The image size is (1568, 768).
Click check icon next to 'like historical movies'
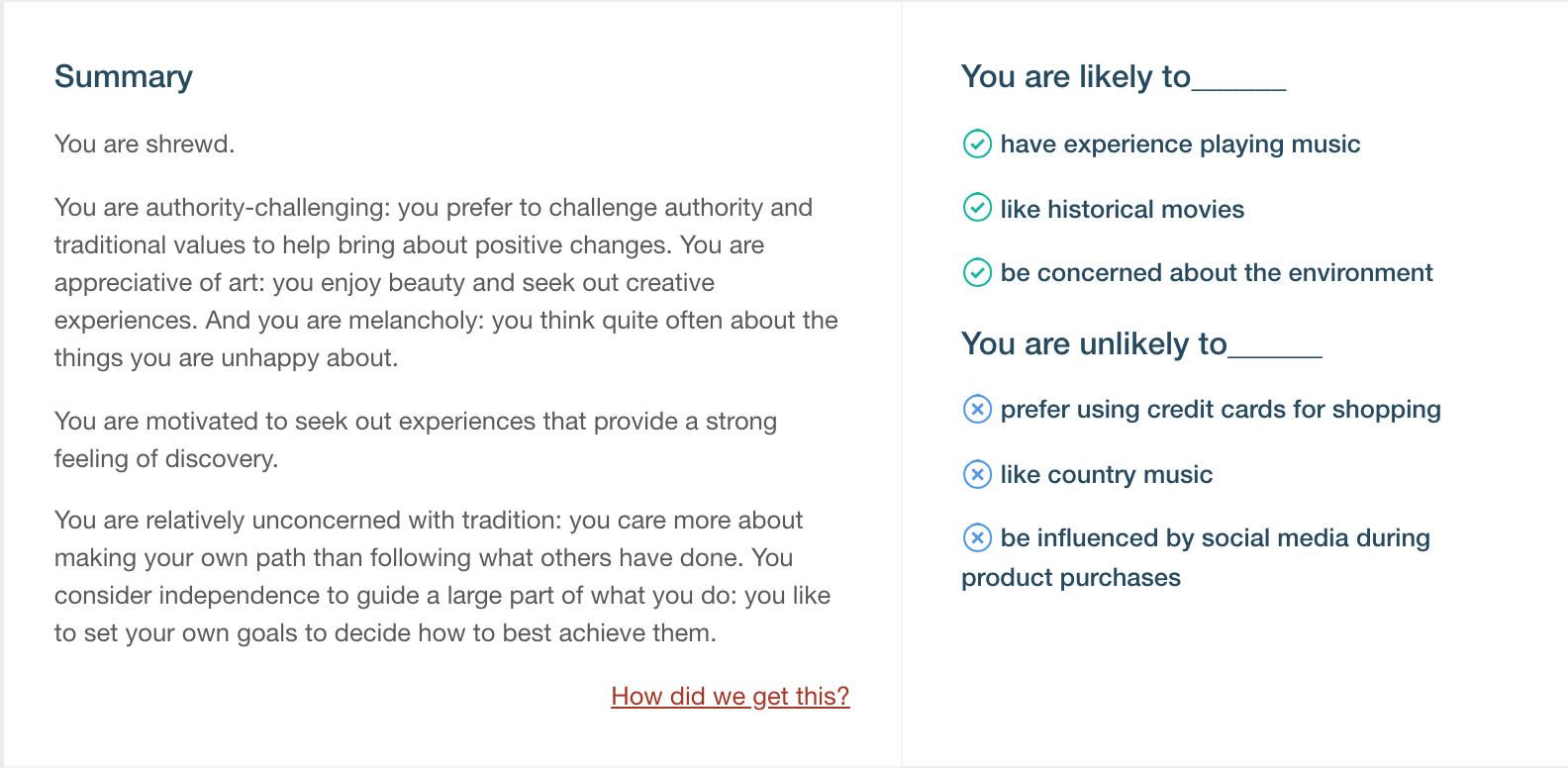coord(977,208)
